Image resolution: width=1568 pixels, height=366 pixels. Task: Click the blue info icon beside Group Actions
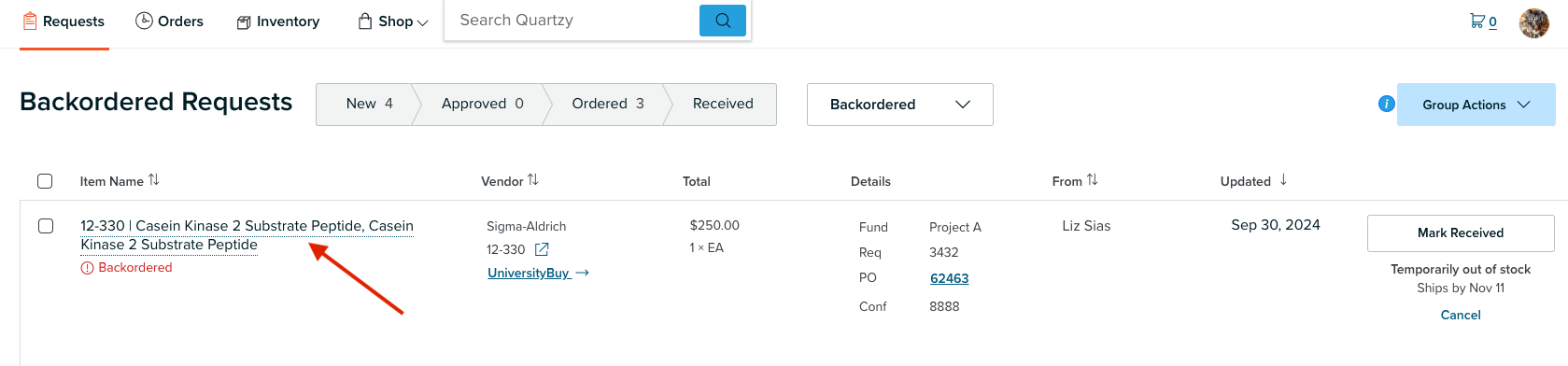click(x=1386, y=104)
